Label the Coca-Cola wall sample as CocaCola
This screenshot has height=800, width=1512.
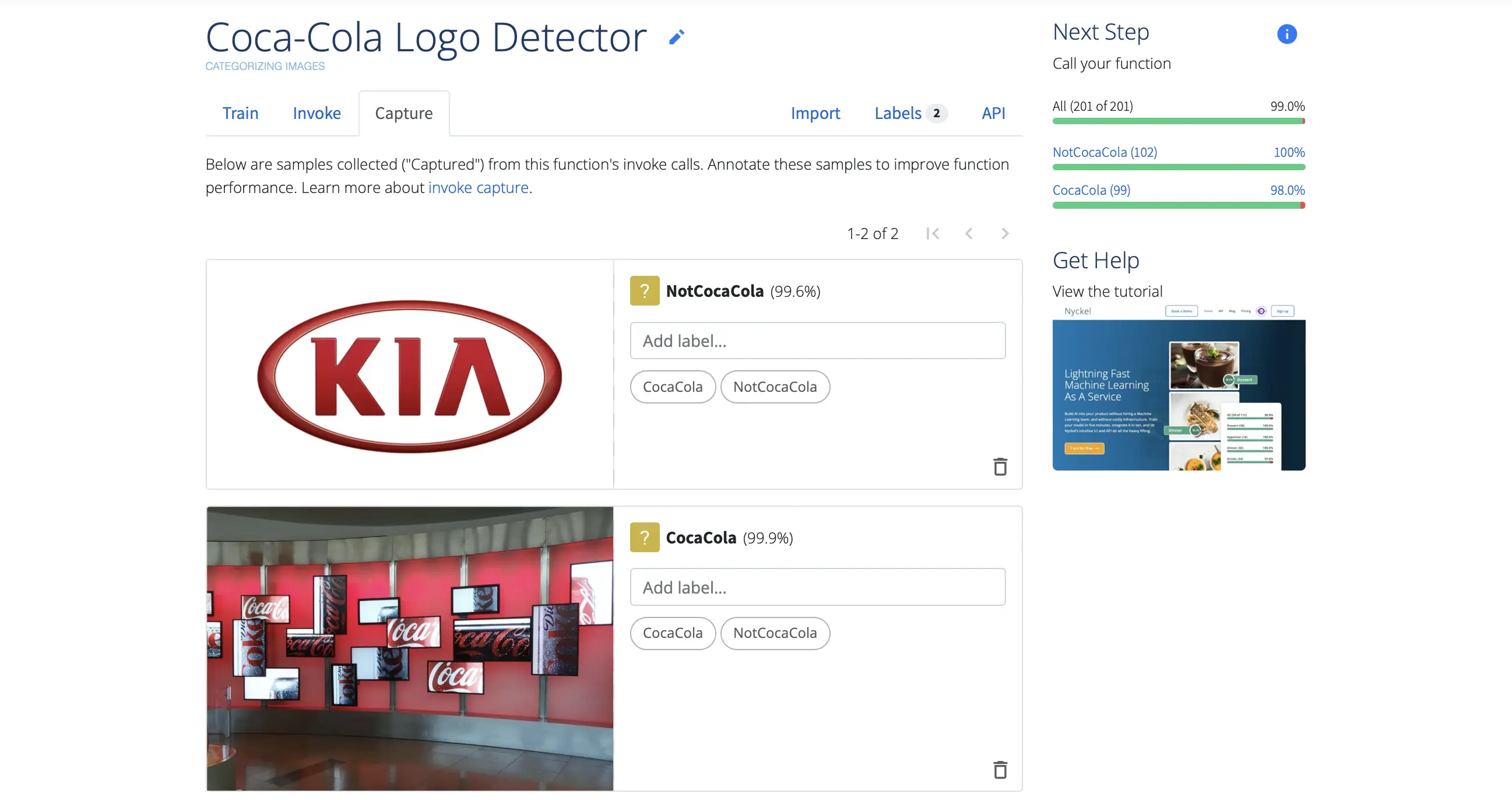(673, 633)
